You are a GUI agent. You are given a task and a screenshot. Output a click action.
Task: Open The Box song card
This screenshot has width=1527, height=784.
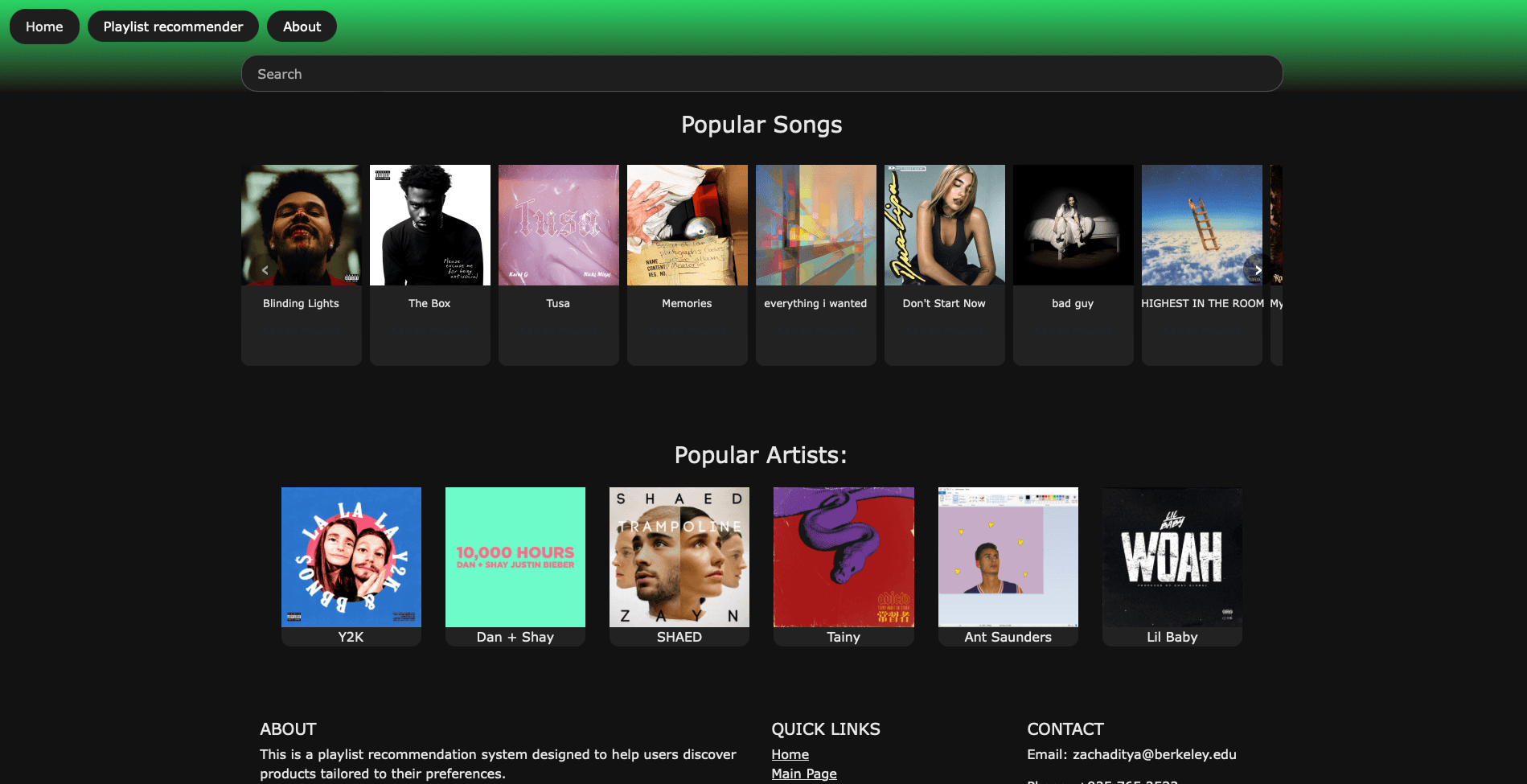coord(430,265)
